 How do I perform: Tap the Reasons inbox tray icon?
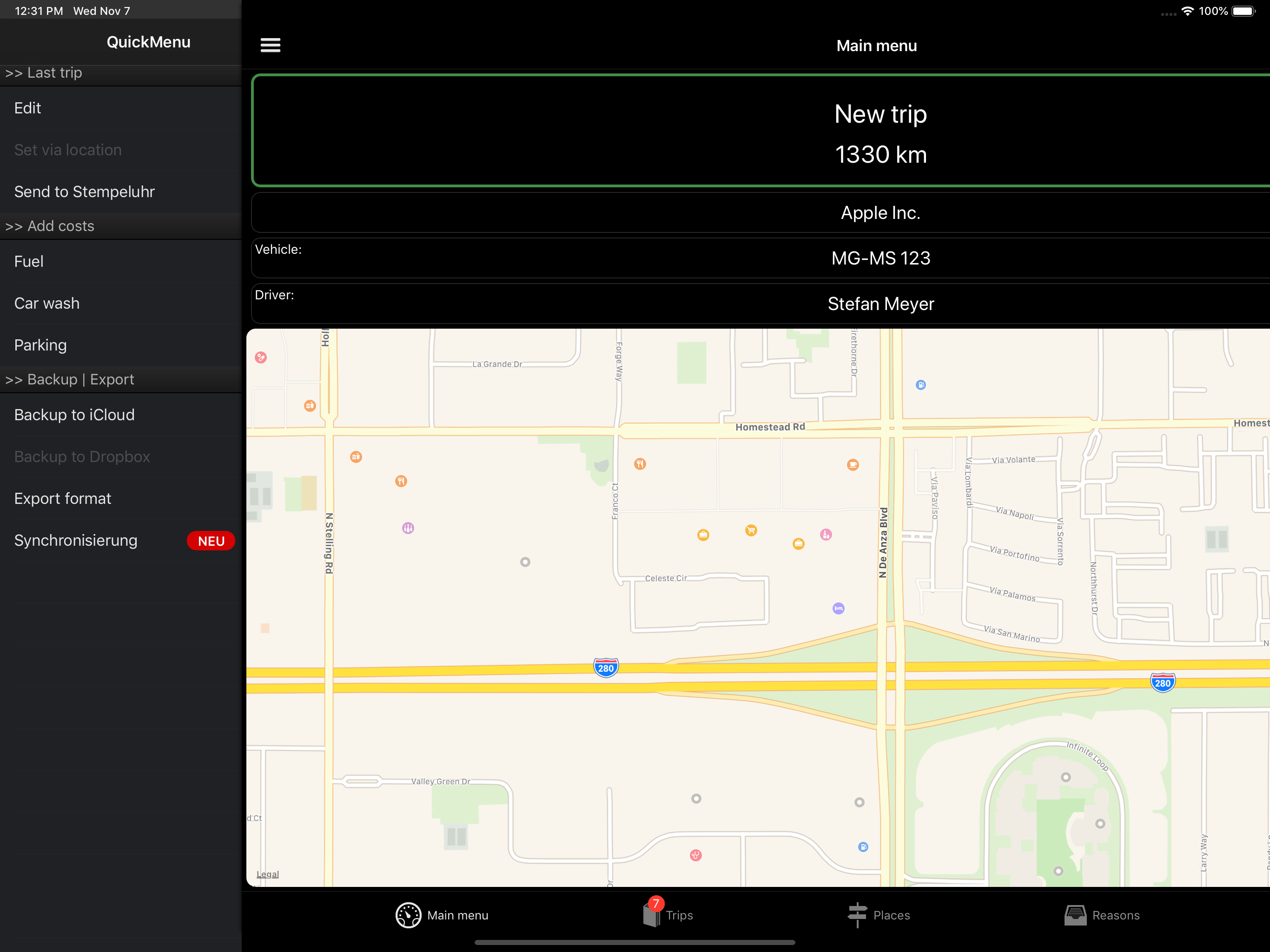(1075, 915)
